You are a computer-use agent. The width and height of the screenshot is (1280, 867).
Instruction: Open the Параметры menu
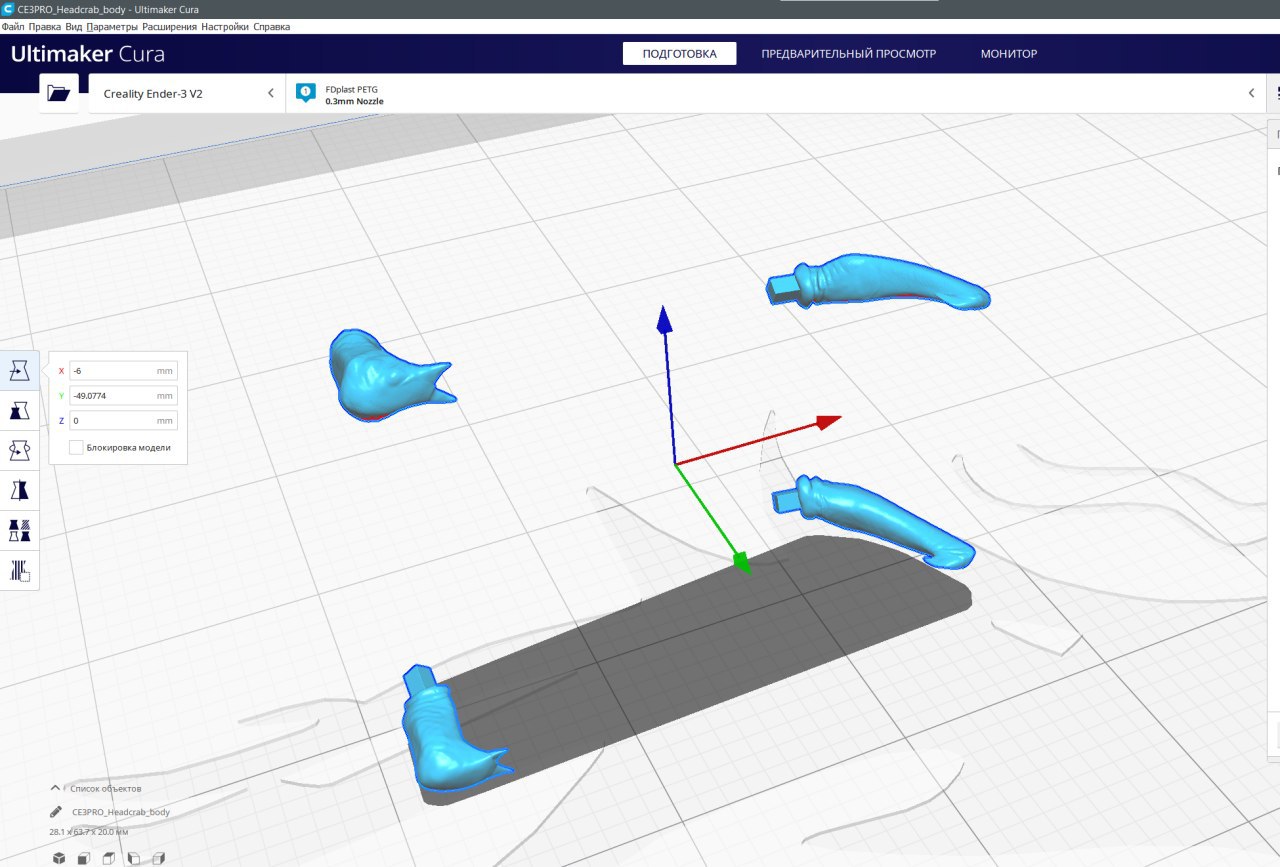(112, 27)
